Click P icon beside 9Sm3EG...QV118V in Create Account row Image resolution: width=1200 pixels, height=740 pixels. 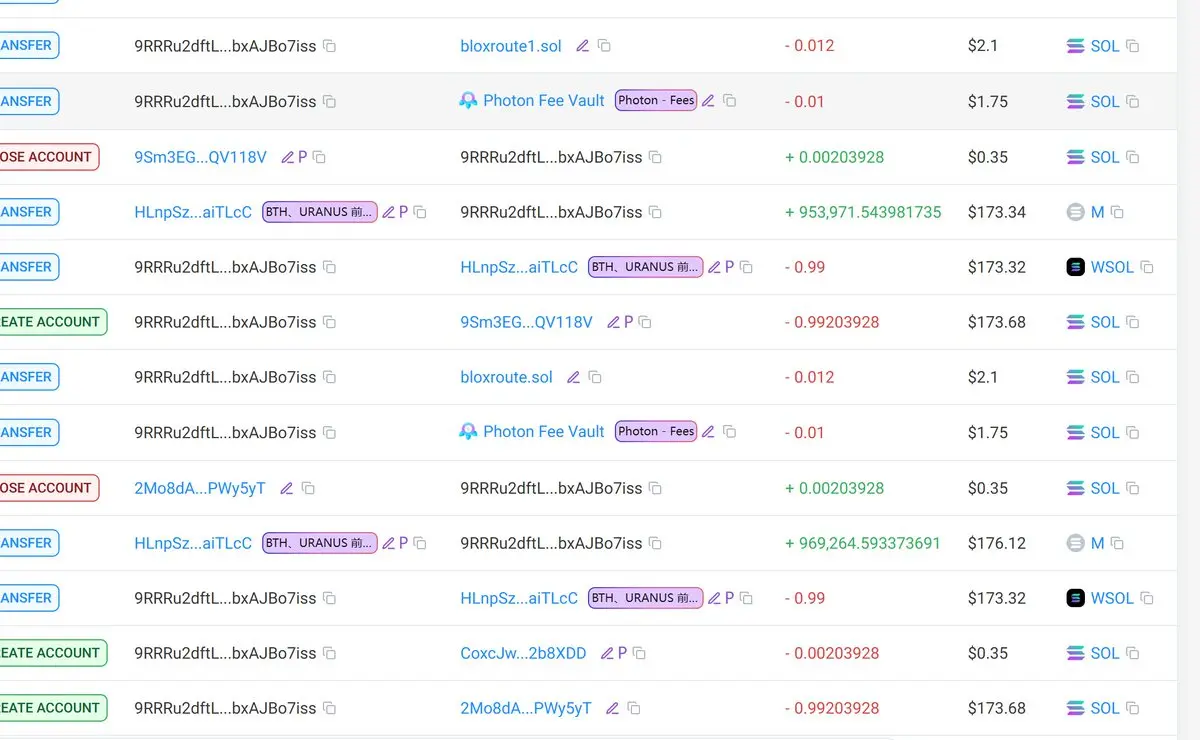[x=628, y=322]
